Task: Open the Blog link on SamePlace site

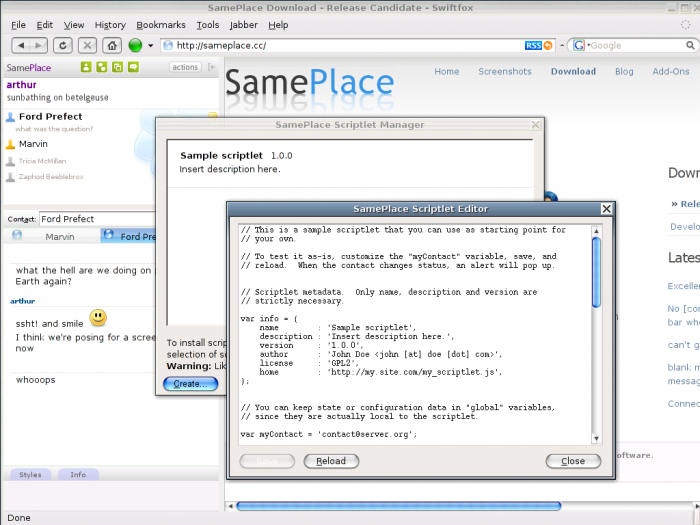Action: (624, 71)
